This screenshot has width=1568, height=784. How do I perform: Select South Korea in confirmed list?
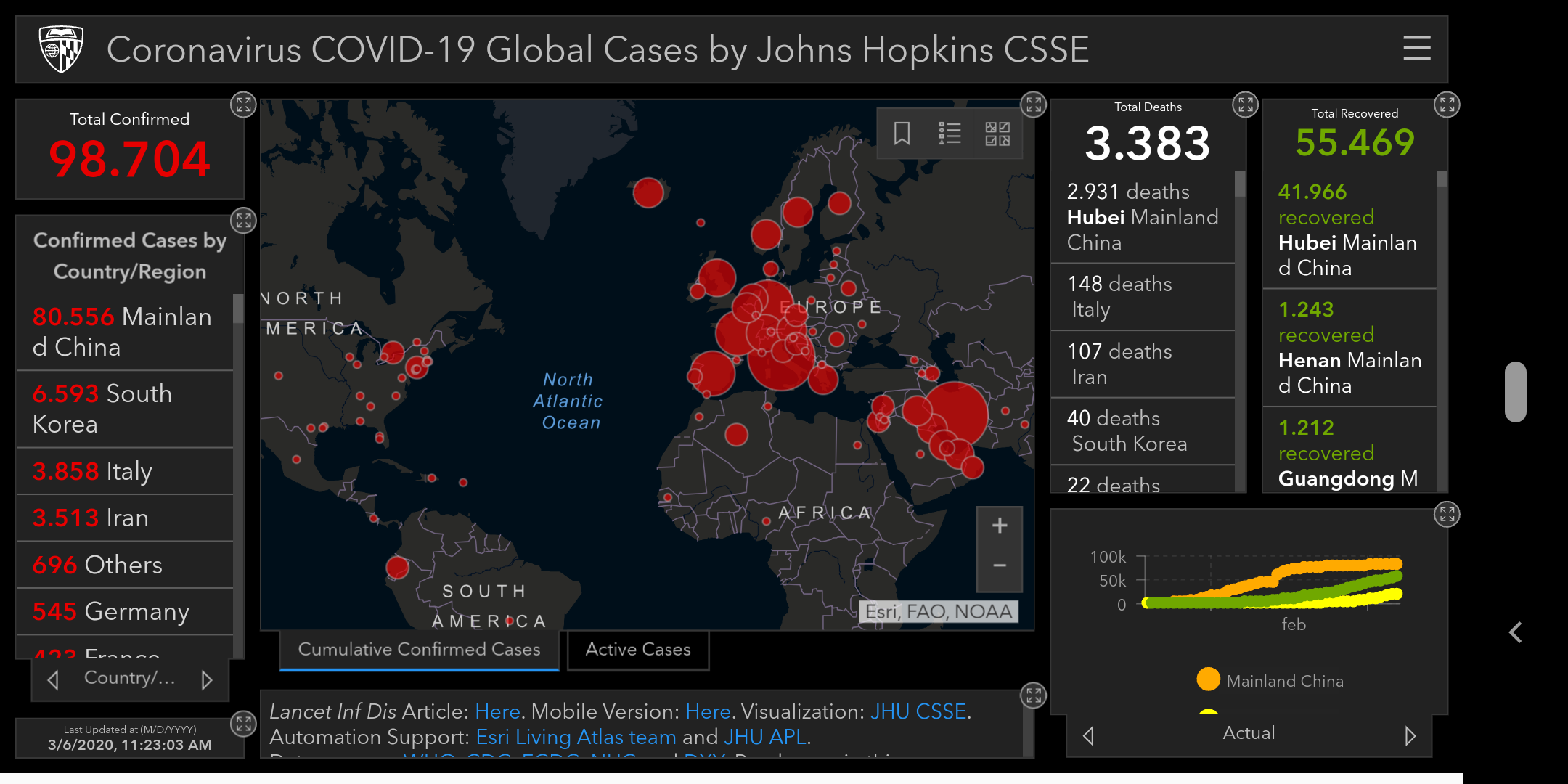tap(125, 409)
